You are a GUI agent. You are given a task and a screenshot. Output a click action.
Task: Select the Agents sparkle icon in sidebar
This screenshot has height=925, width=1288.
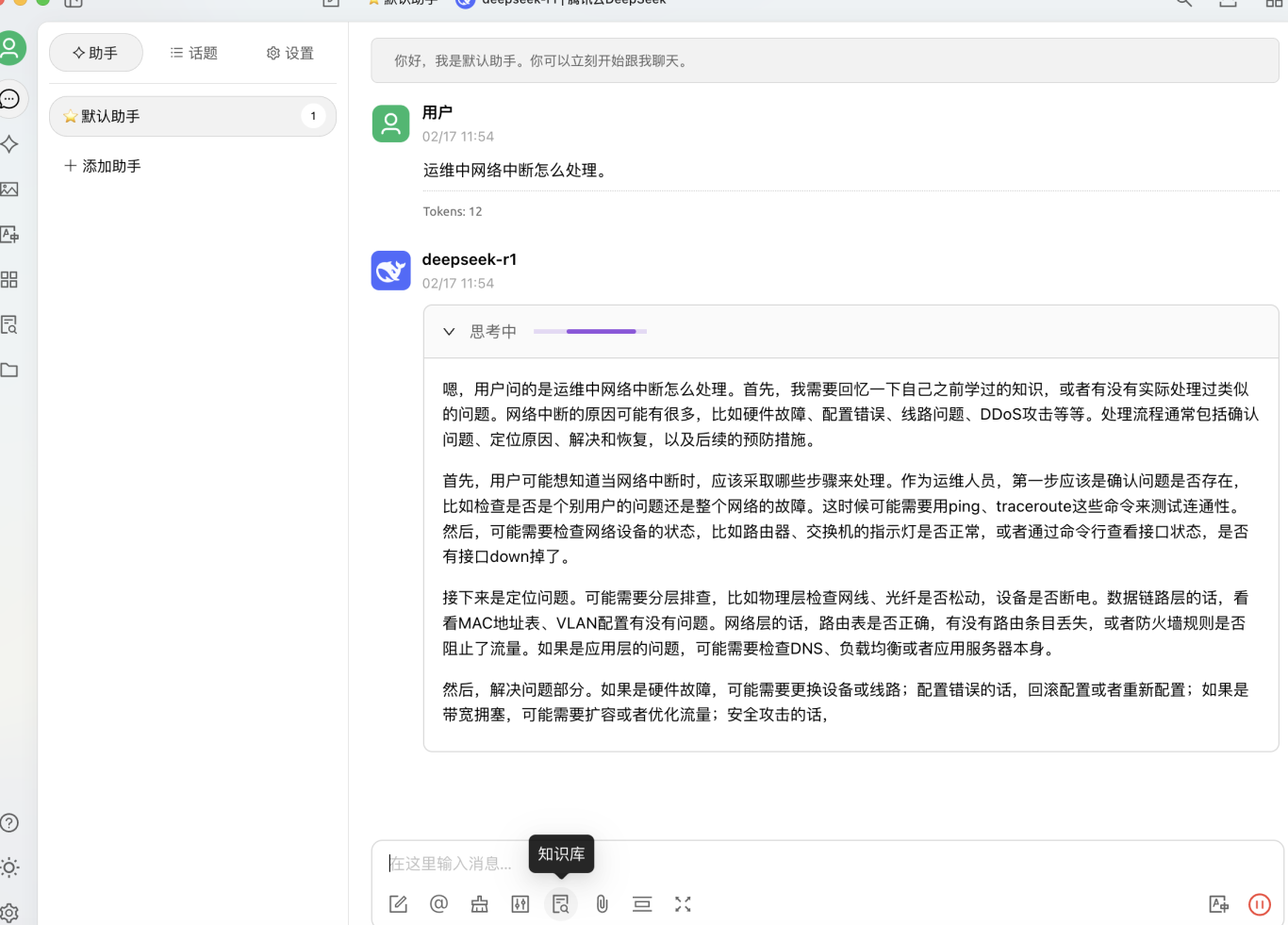point(10,144)
